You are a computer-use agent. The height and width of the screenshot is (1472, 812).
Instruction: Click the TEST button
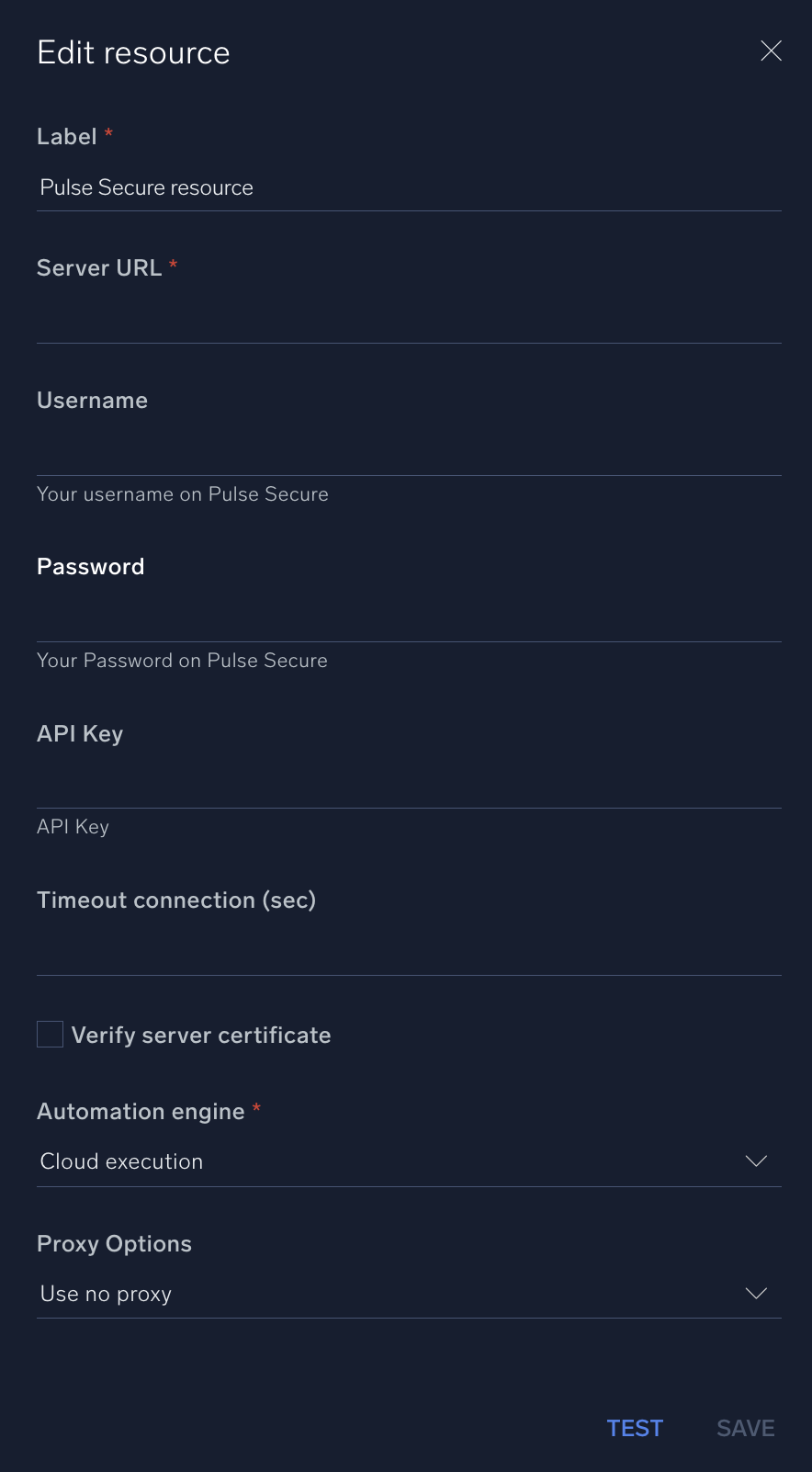(634, 1428)
